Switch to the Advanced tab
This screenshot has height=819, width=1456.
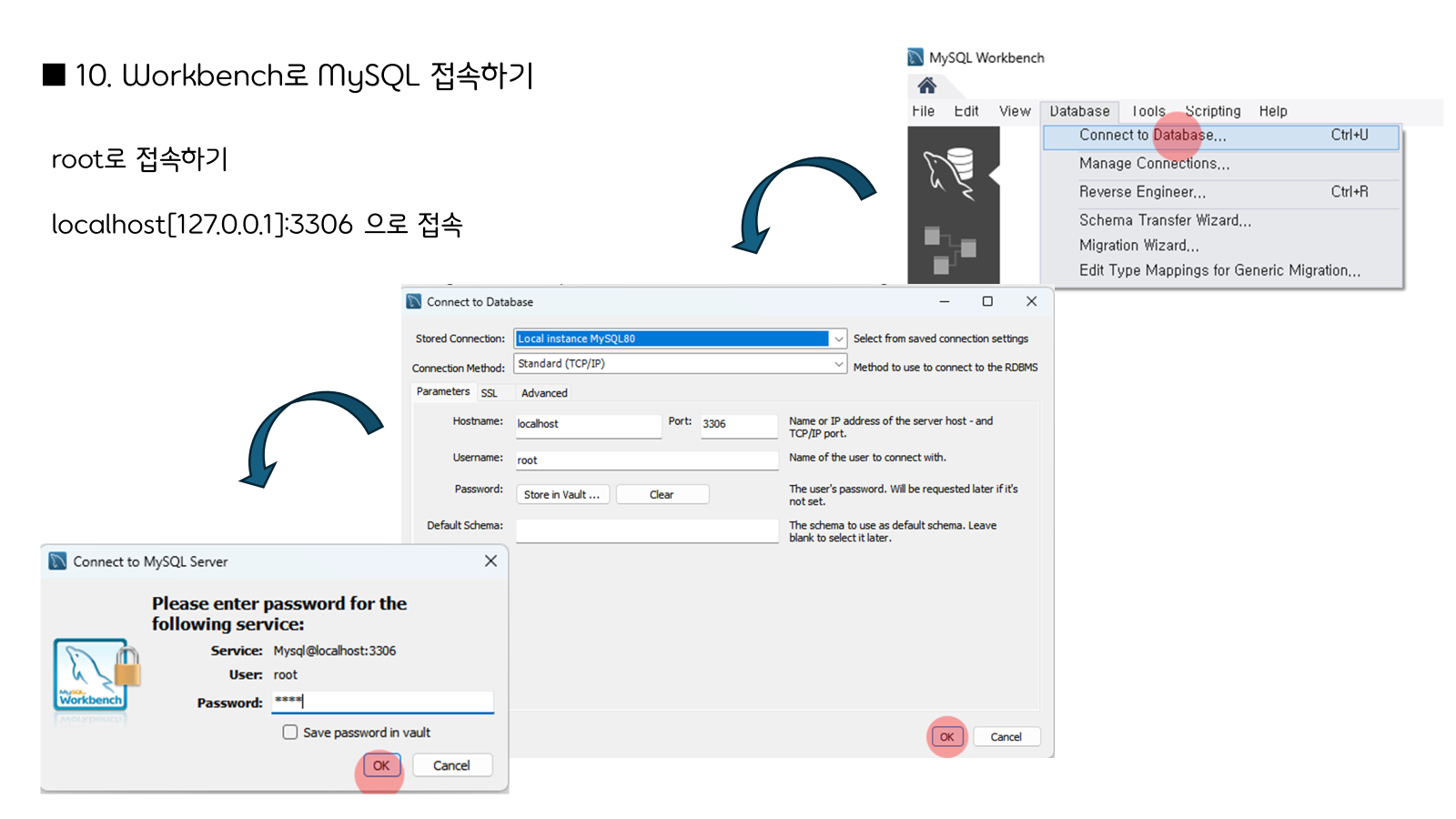coord(544,393)
